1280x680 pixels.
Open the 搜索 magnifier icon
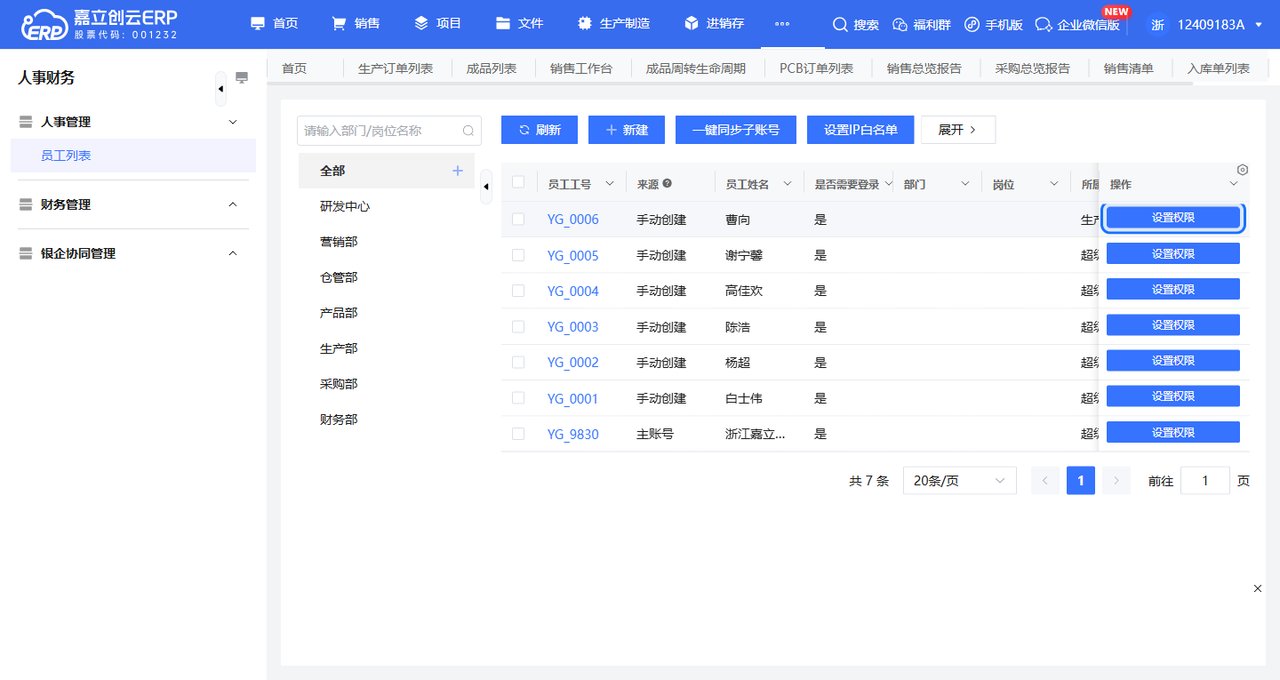[x=840, y=24]
